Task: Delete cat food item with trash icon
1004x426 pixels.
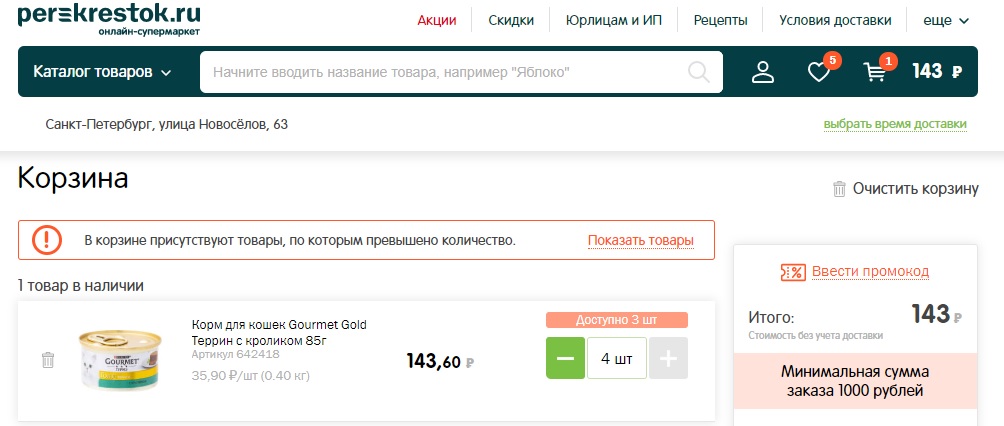Action: [x=48, y=359]
